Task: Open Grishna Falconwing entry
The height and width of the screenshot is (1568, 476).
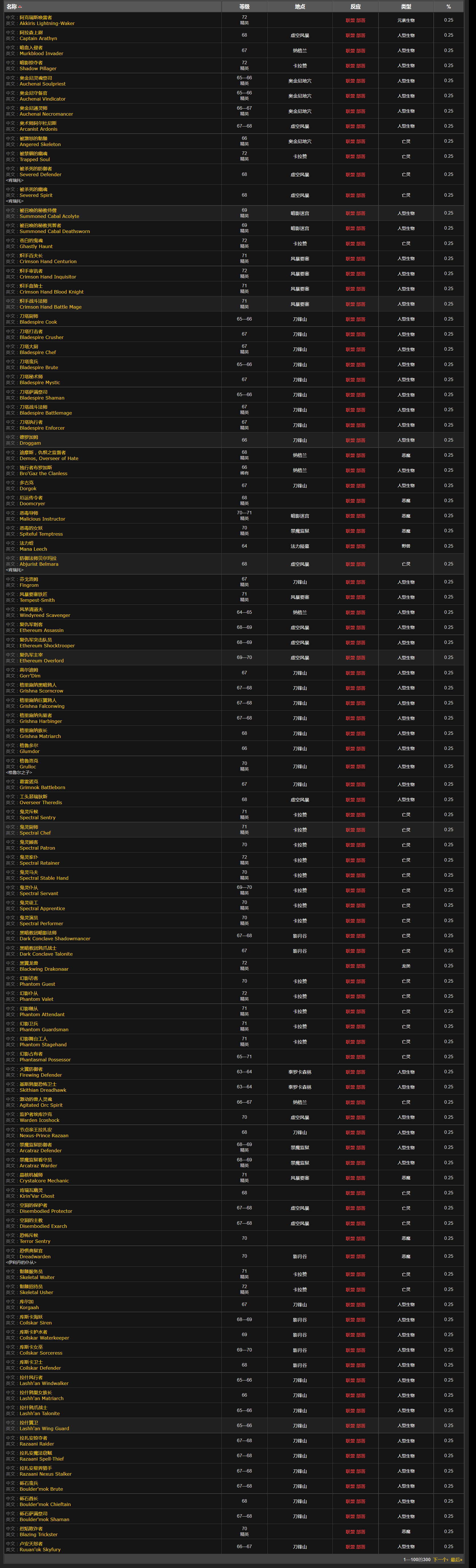Action: point(42,706)
